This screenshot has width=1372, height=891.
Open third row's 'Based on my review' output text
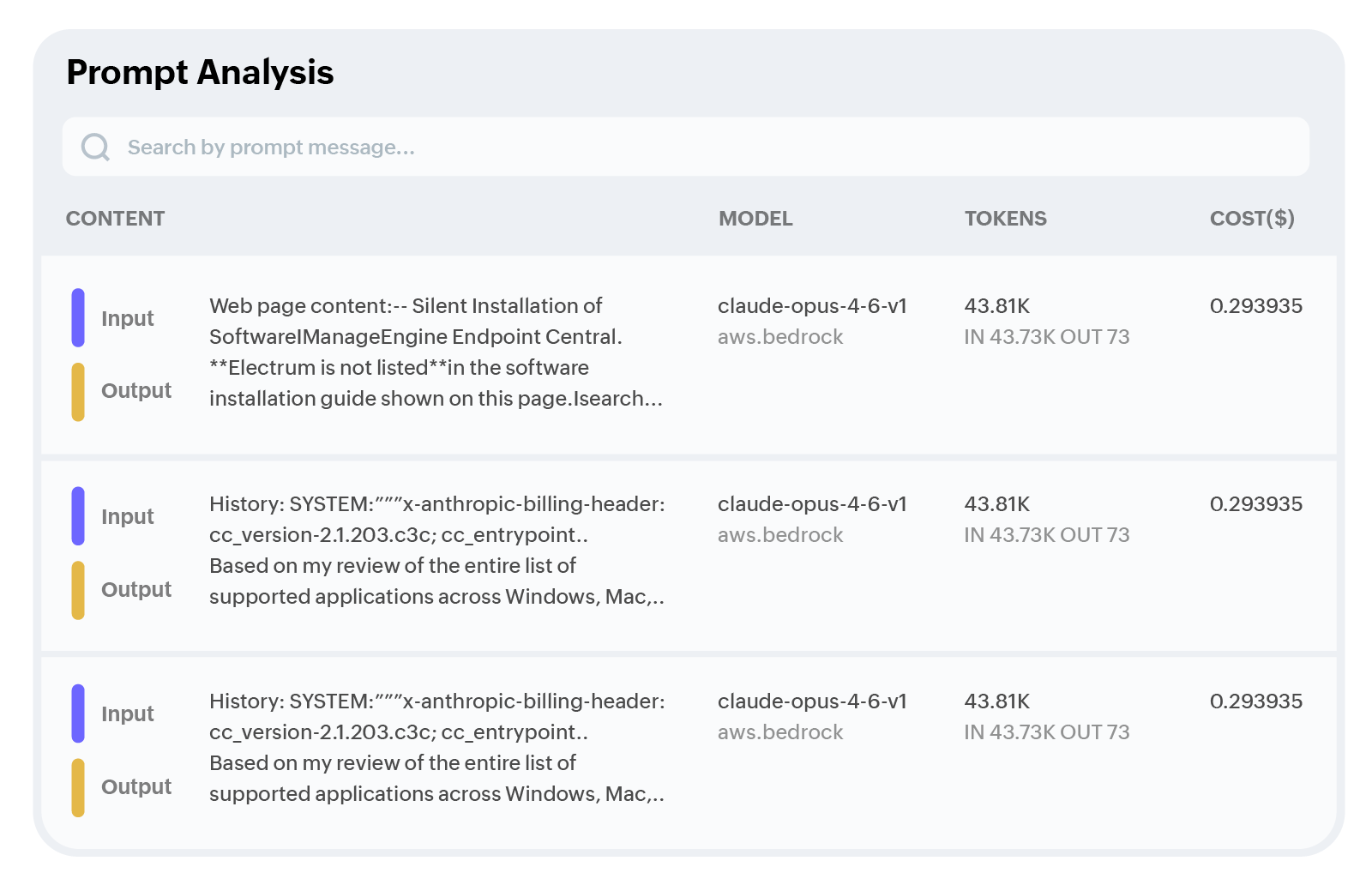(436, 779)
